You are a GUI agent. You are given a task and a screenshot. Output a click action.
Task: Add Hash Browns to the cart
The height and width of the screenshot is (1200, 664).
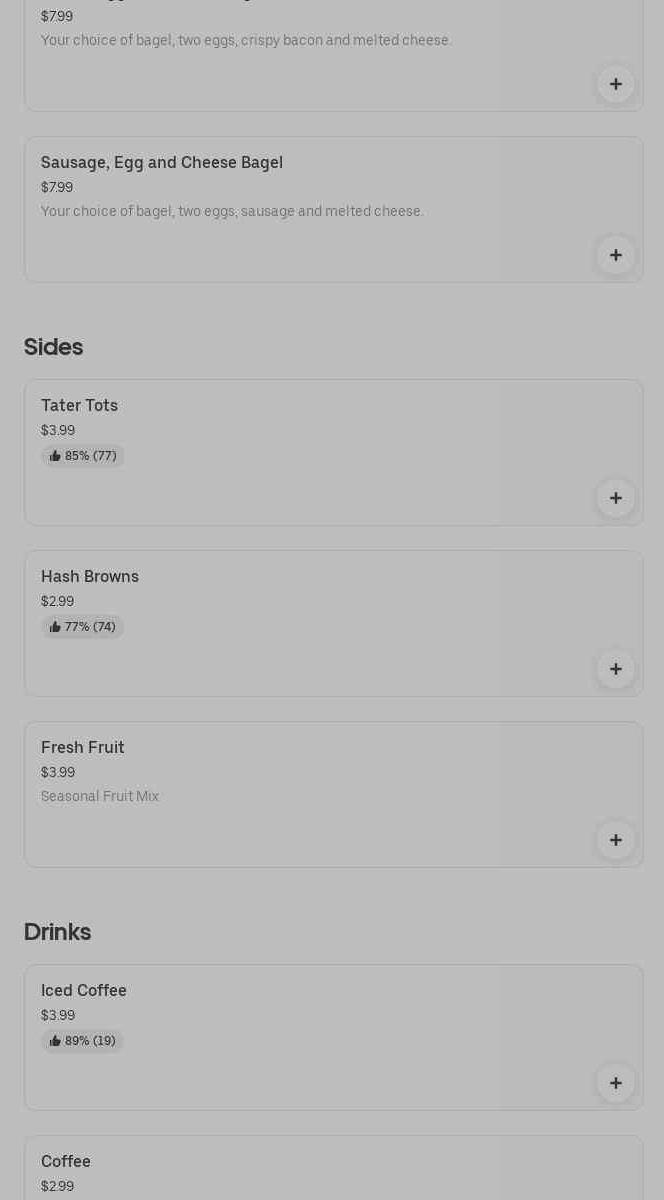coord(615,669)
